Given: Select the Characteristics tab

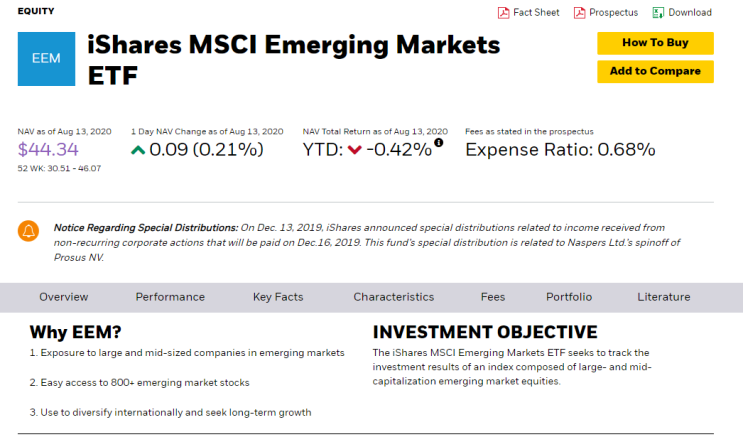Looking at the screenshot, I should [x=394, y=297].
